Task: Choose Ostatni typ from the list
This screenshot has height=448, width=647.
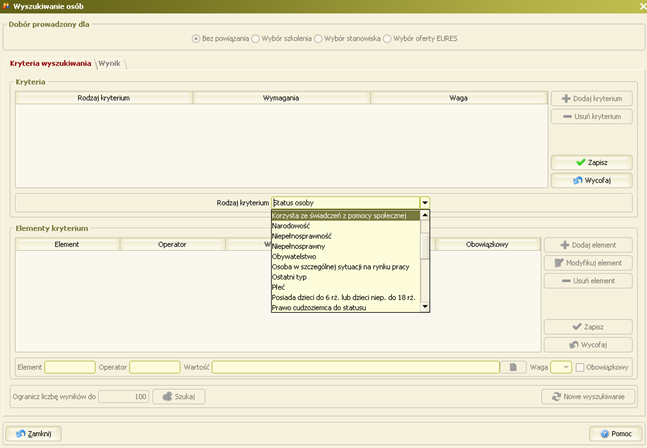Action: 346,277
